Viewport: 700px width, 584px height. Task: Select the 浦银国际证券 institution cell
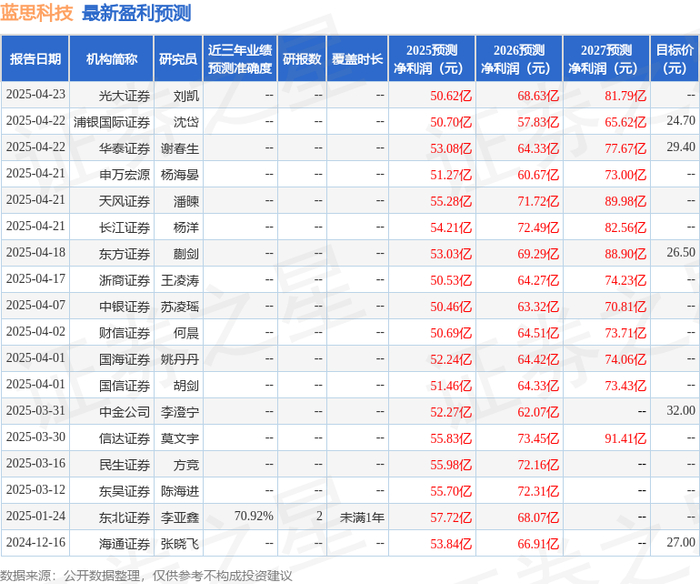pos(112,122)
